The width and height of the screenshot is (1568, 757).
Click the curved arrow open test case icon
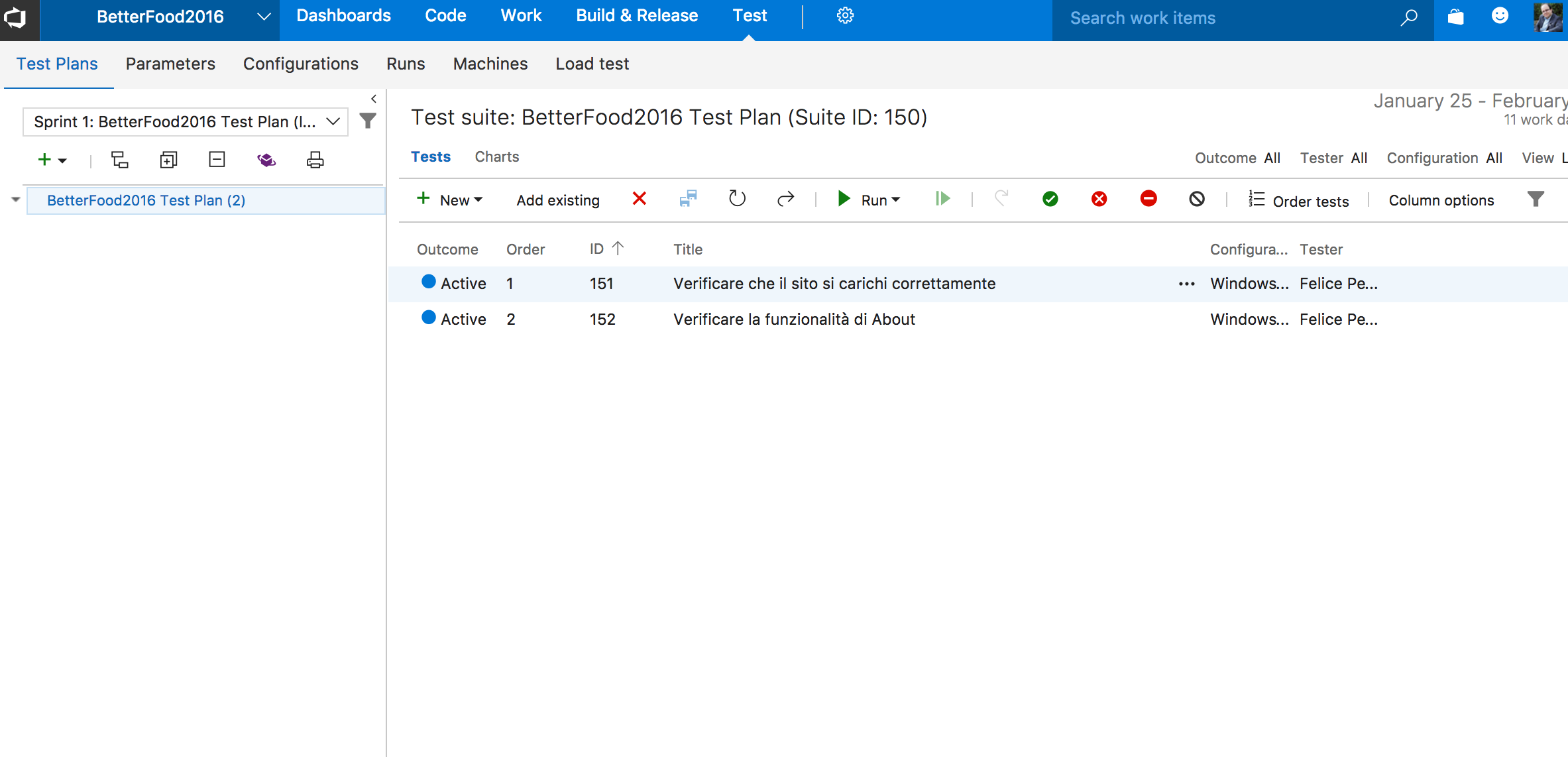785,199
